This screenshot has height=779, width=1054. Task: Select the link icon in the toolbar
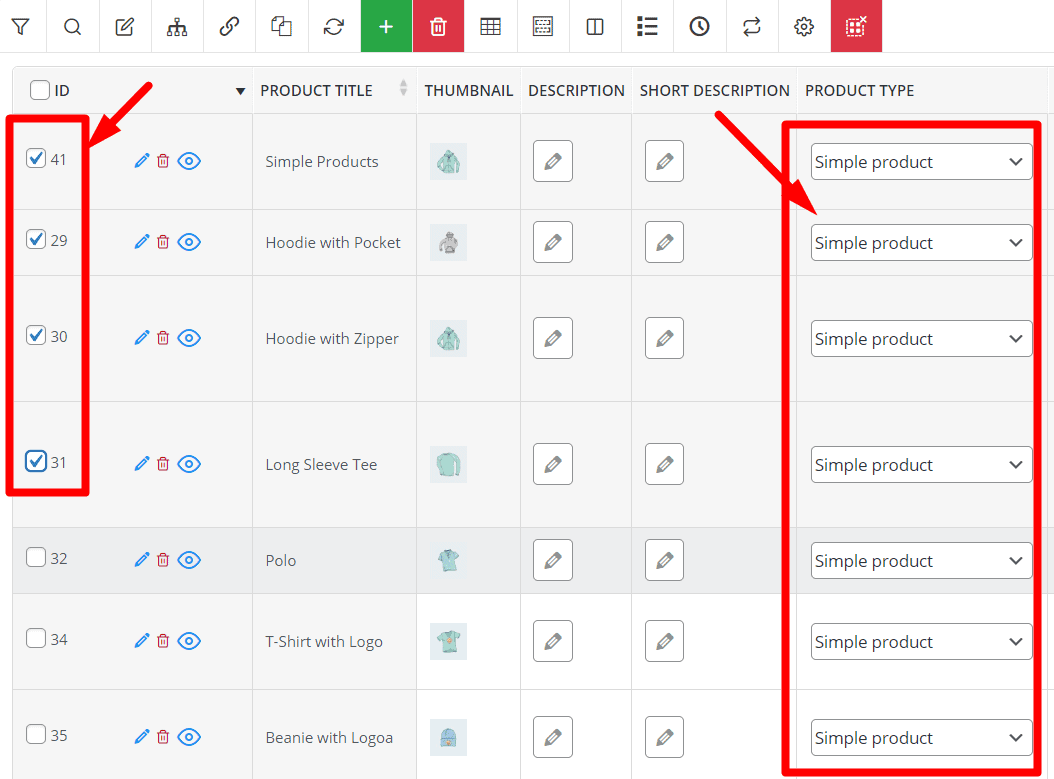tap(229, 26)
